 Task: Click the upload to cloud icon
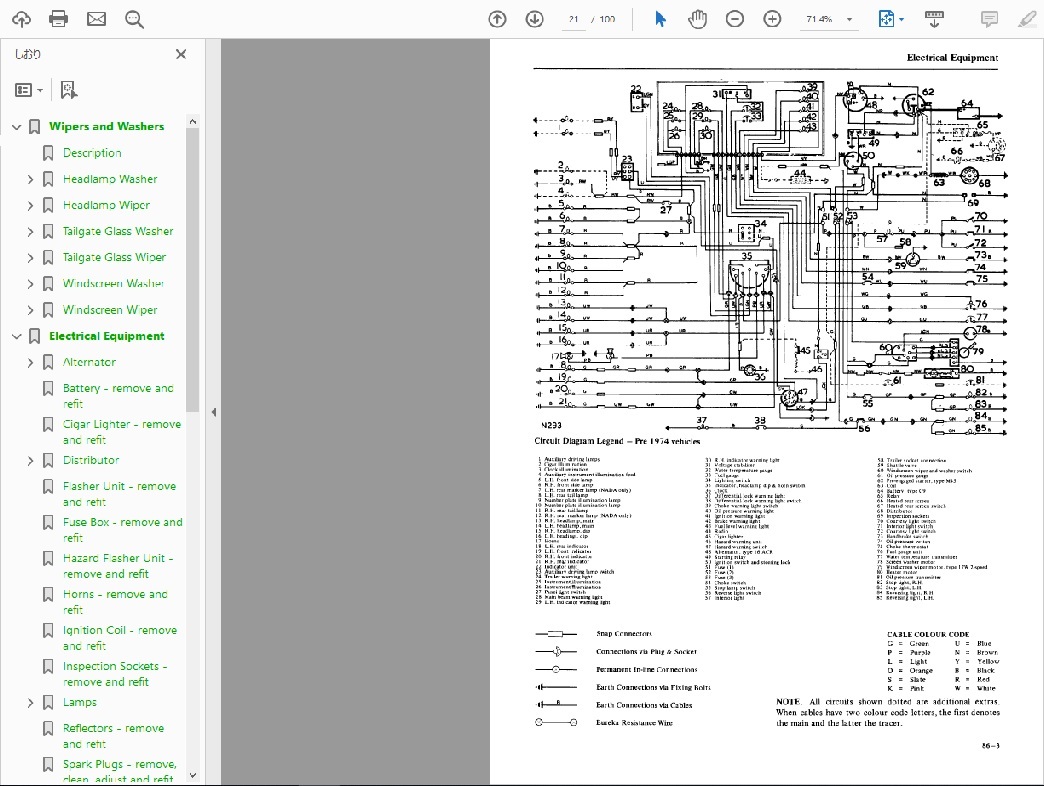tap(21, 19)
